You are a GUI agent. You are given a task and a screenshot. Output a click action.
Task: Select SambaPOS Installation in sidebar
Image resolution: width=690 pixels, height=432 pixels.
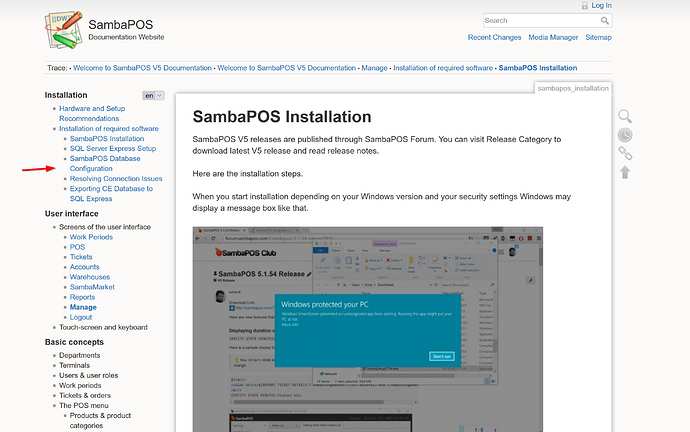point(107,139)
